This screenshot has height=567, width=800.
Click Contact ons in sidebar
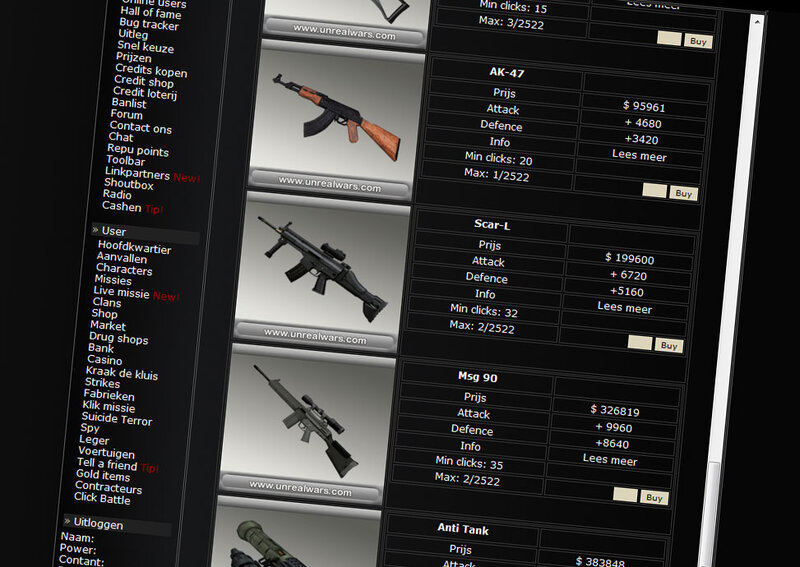tap(140, 127)
